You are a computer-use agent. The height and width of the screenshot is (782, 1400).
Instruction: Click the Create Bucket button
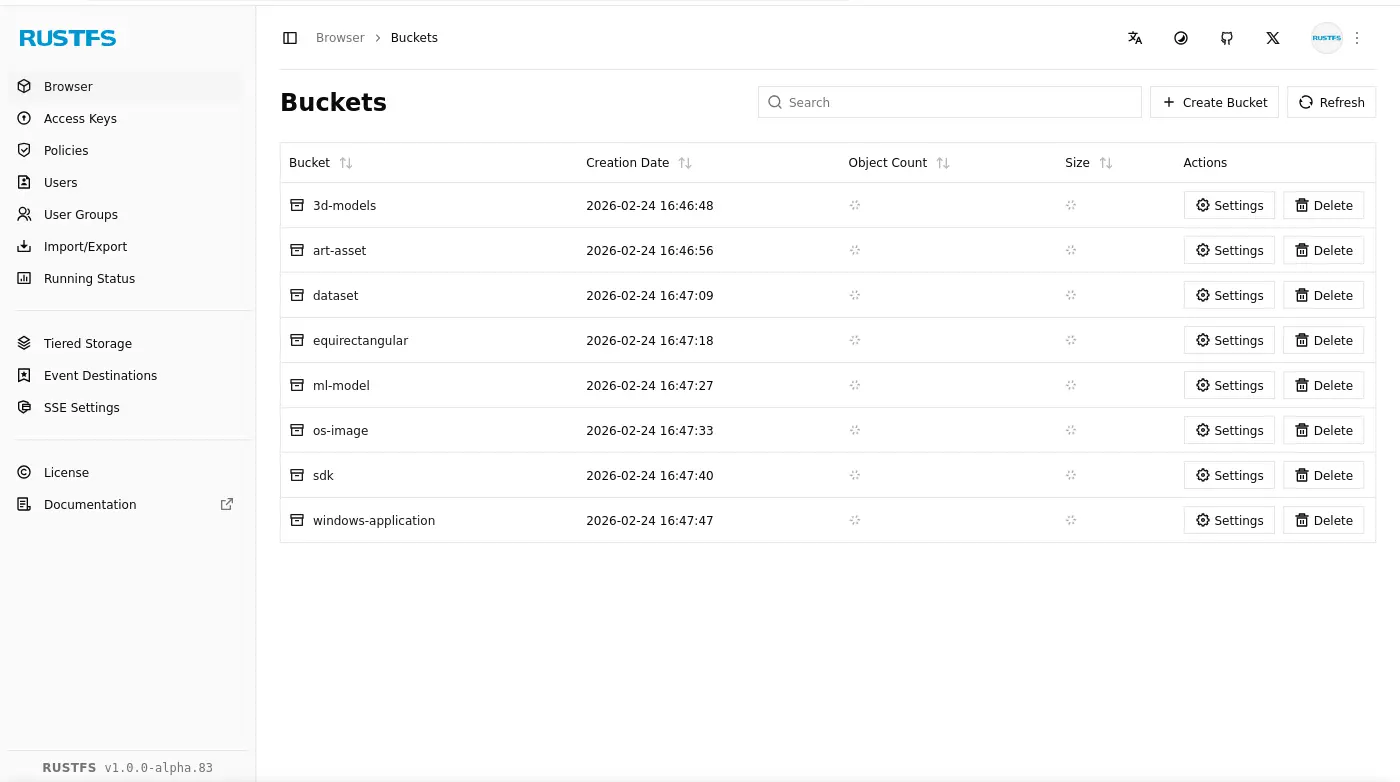(x=1214, y=102)
